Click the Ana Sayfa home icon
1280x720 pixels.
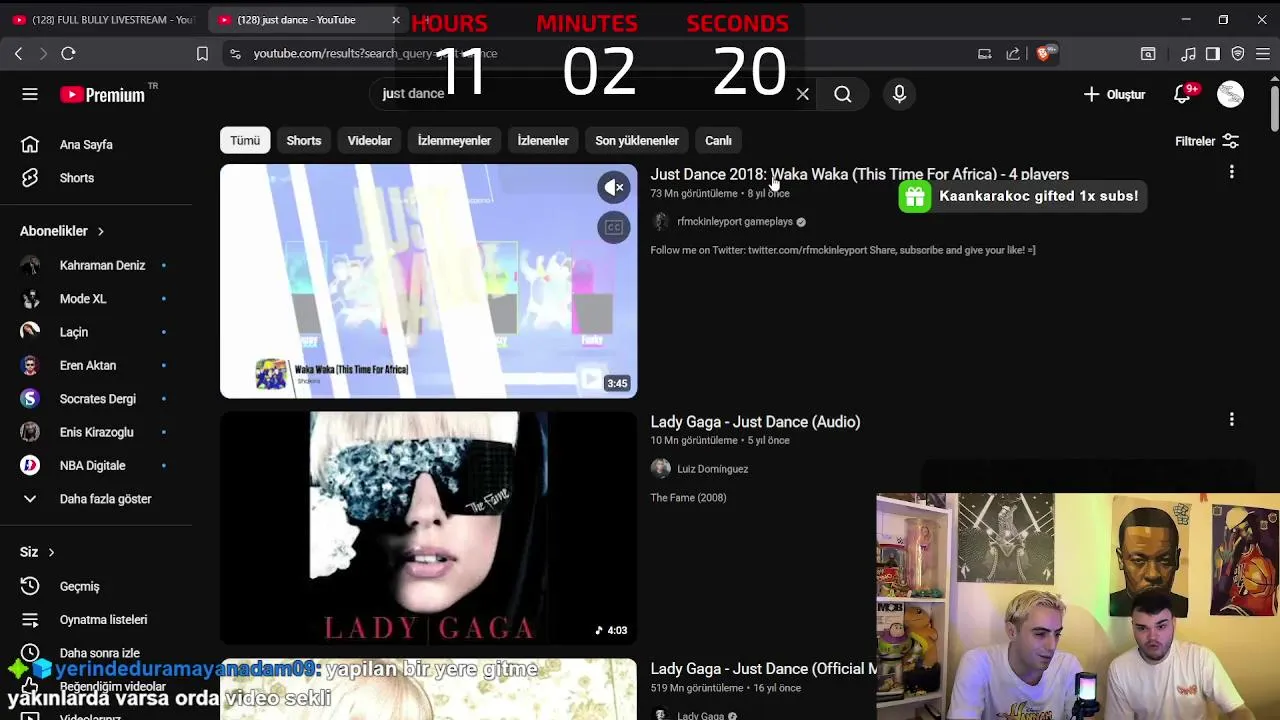[x=30, y=144]
